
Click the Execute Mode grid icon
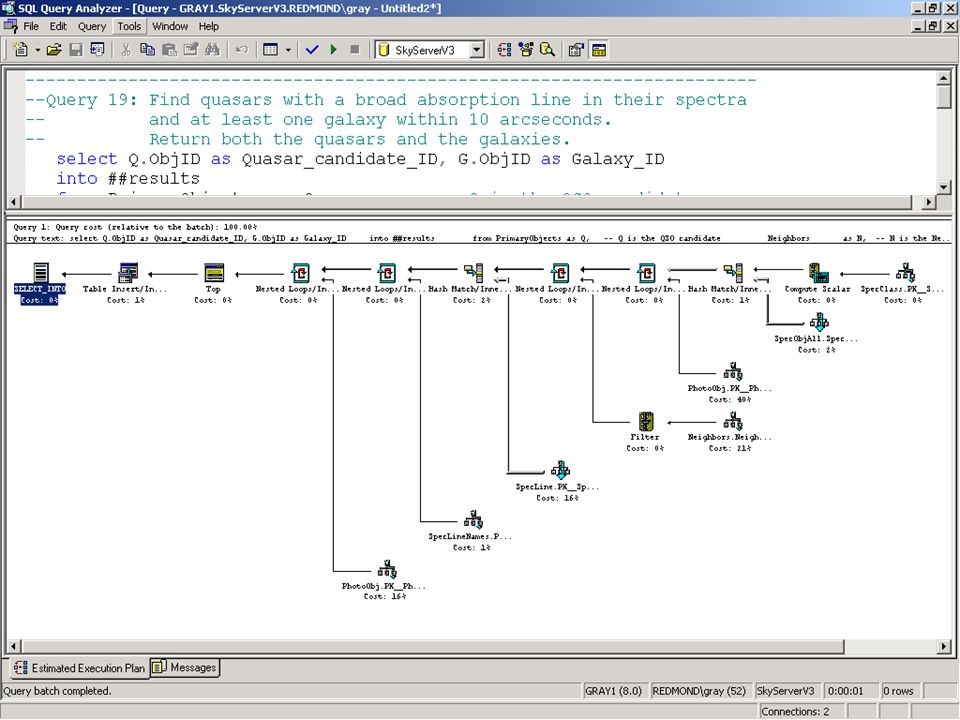[x=270, y=50]
